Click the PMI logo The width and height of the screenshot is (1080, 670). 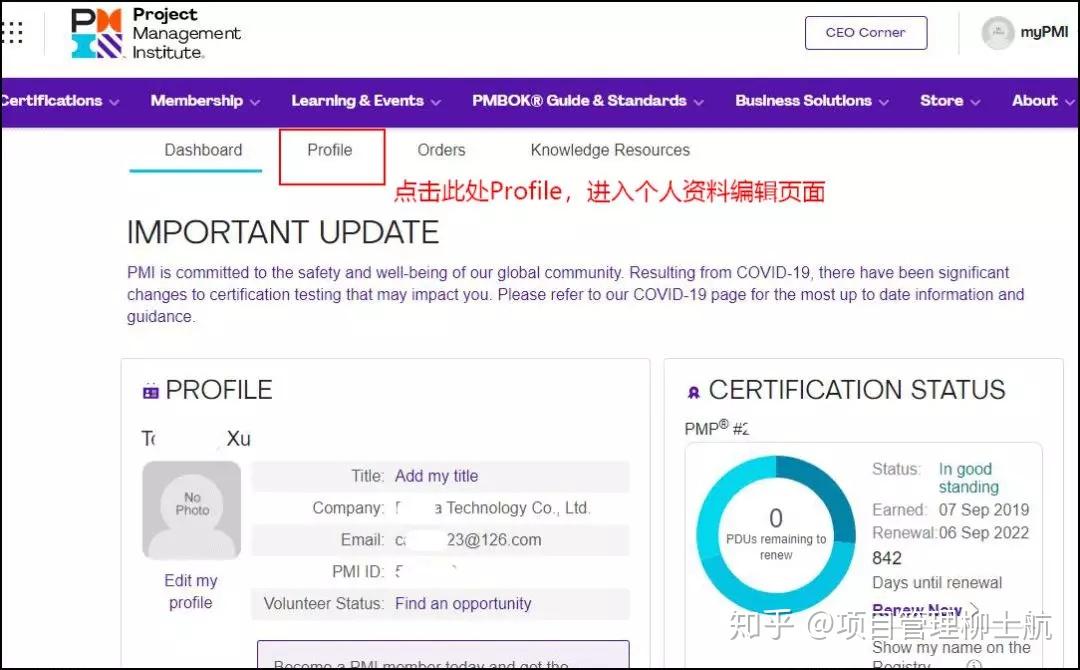95,32
